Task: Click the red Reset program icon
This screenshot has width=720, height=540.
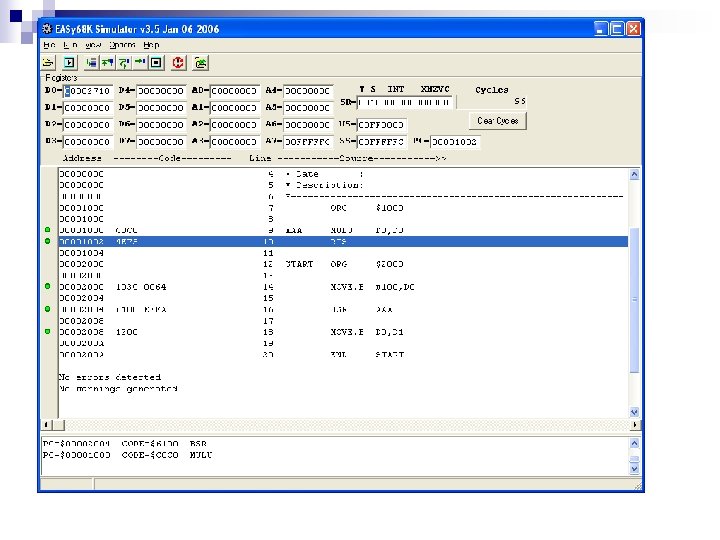Action: click(178, 62)
